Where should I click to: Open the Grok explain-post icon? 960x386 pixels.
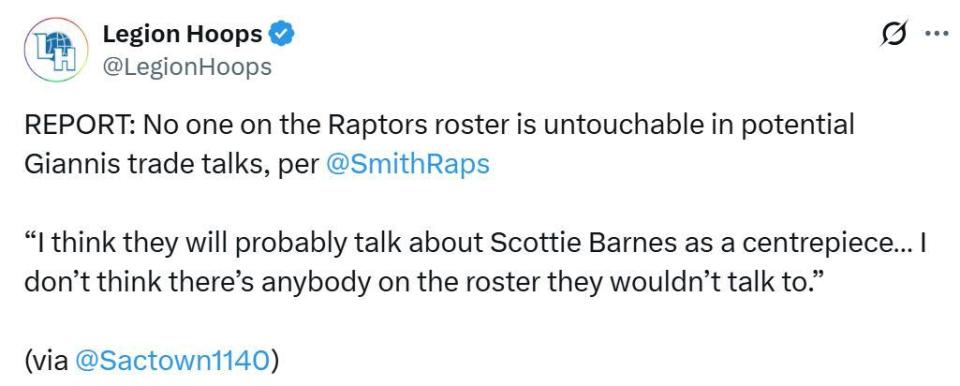click(893, 35)
